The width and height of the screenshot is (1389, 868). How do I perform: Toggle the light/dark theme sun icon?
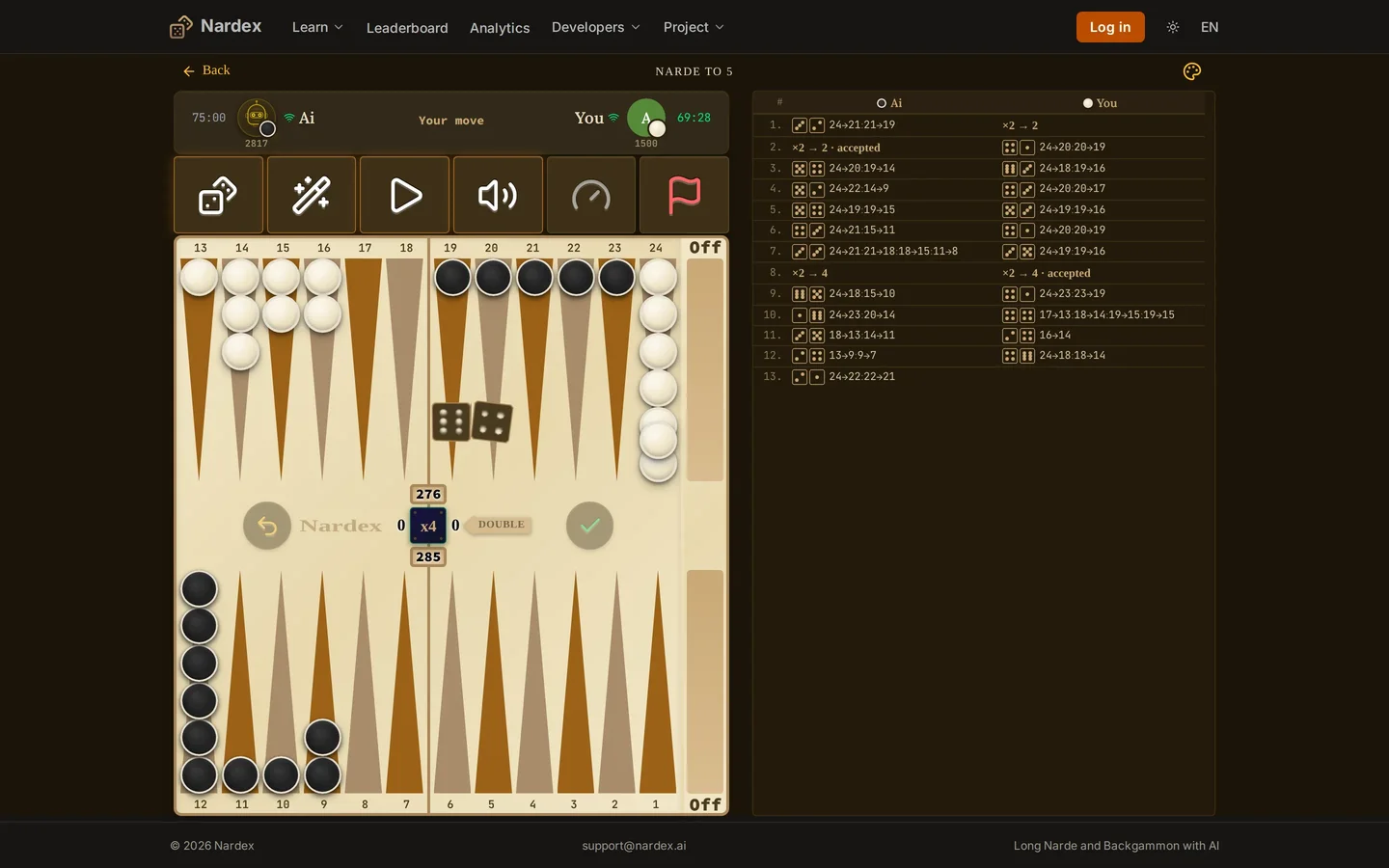pos(1173,27)
